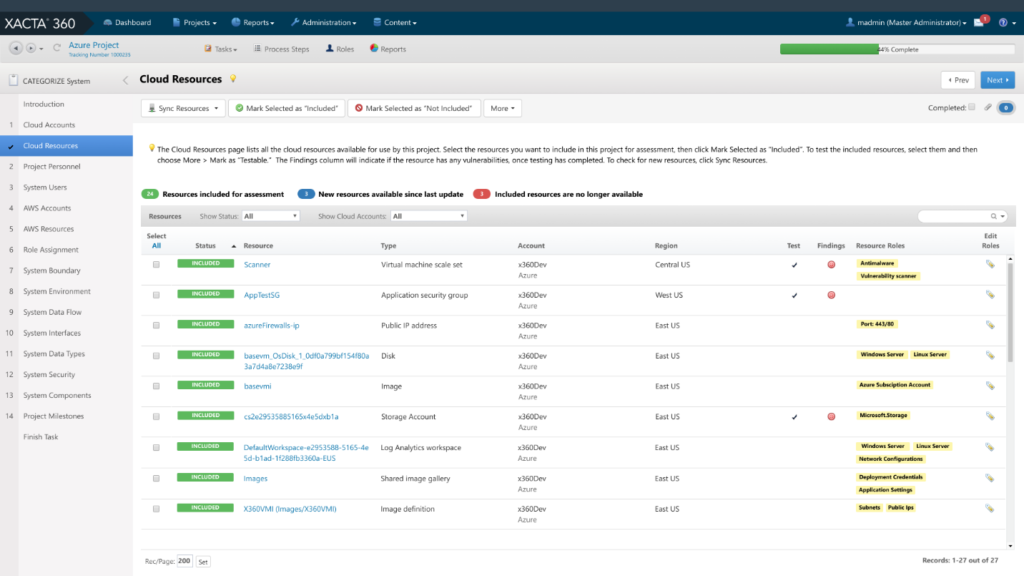Click the blue comment count badge
The width and height of the screenshot is (1024, 576).
(1006, 108)
